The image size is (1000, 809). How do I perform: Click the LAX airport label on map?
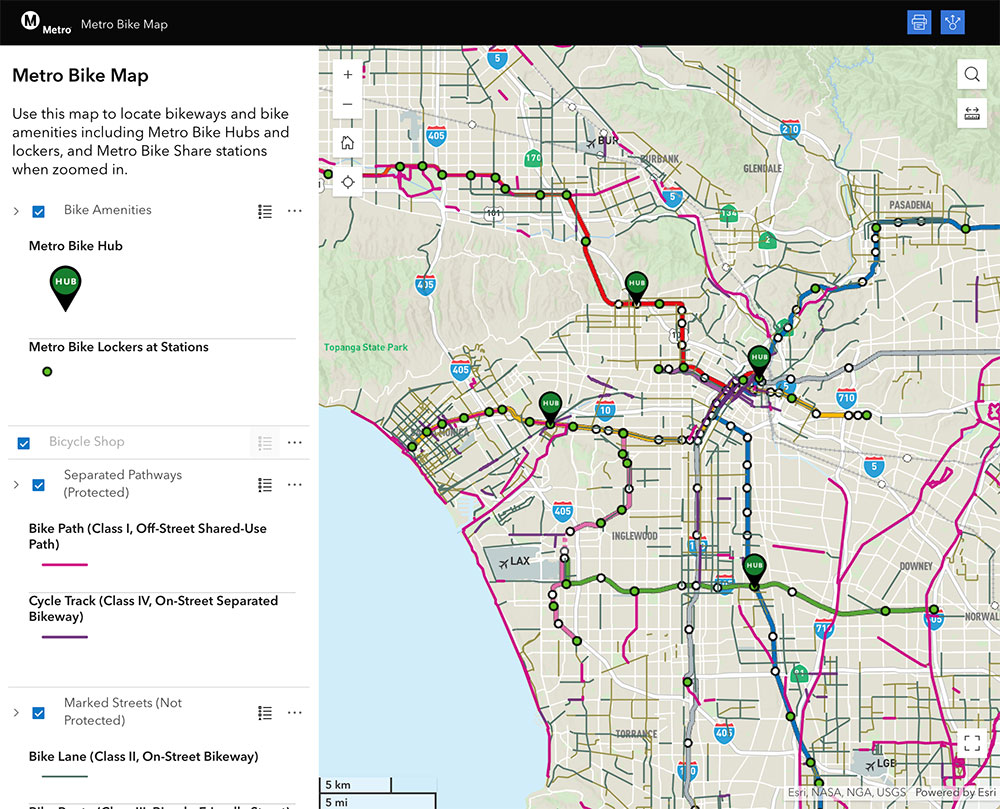pyautogui.click(x=514, y=562)
